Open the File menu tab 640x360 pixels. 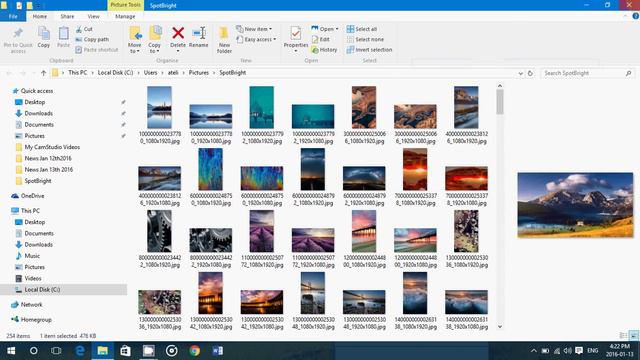(x=13, y=16)
